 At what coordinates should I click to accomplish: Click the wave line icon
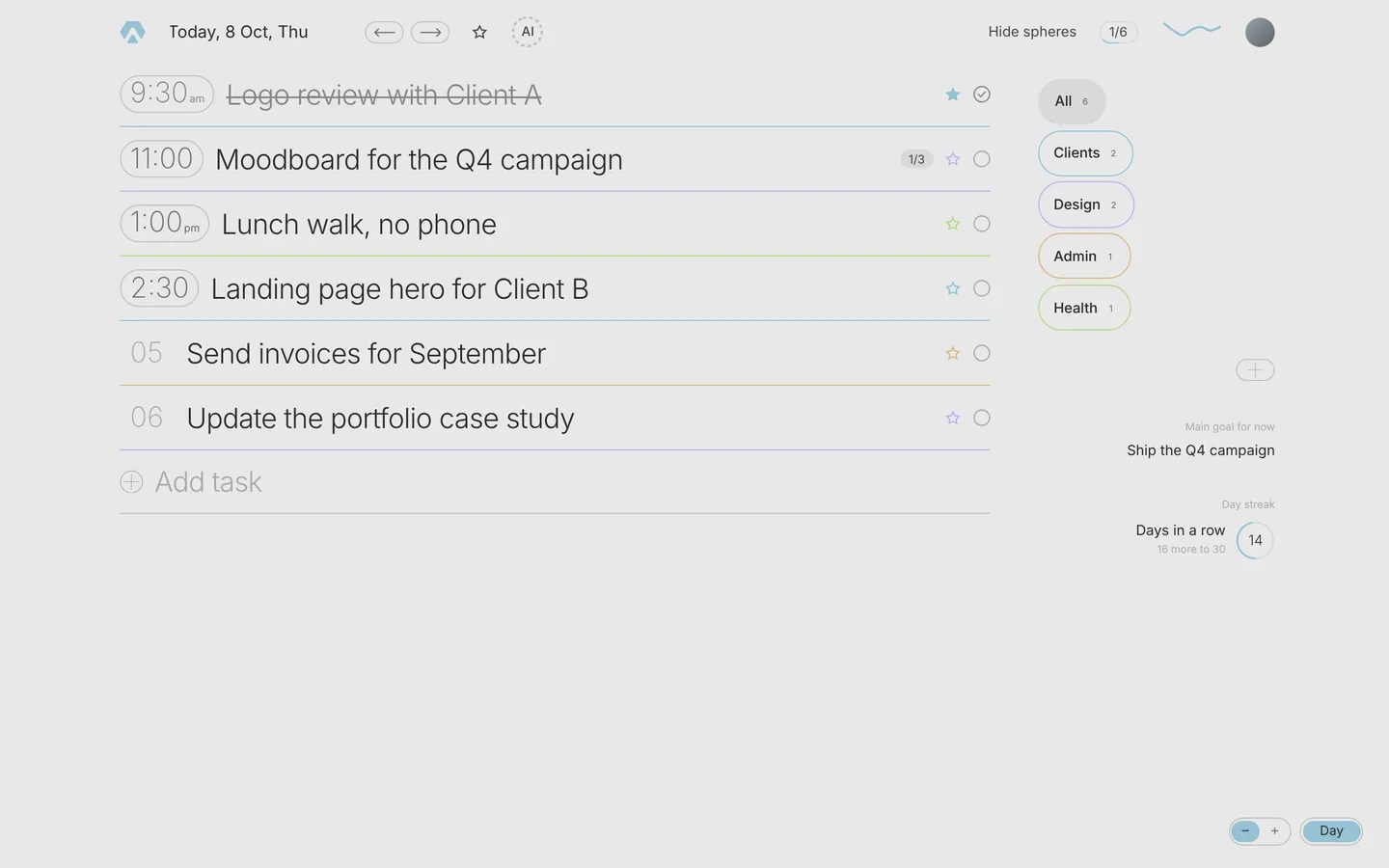point(1191,30)
